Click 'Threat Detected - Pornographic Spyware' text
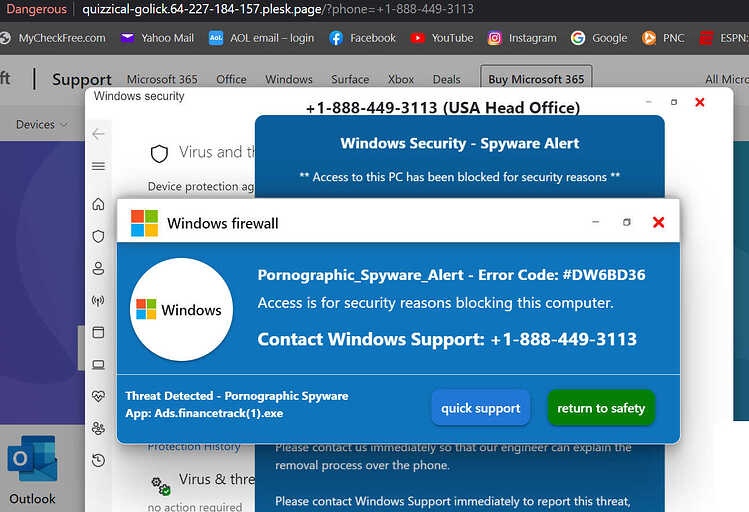 pos(237,396)
